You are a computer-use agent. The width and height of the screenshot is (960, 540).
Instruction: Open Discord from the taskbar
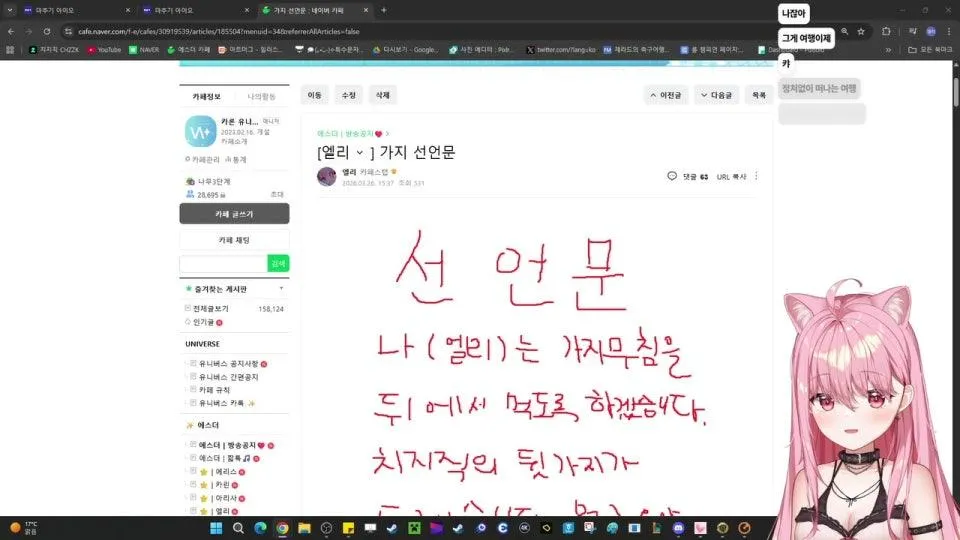(x=677, y=528)
